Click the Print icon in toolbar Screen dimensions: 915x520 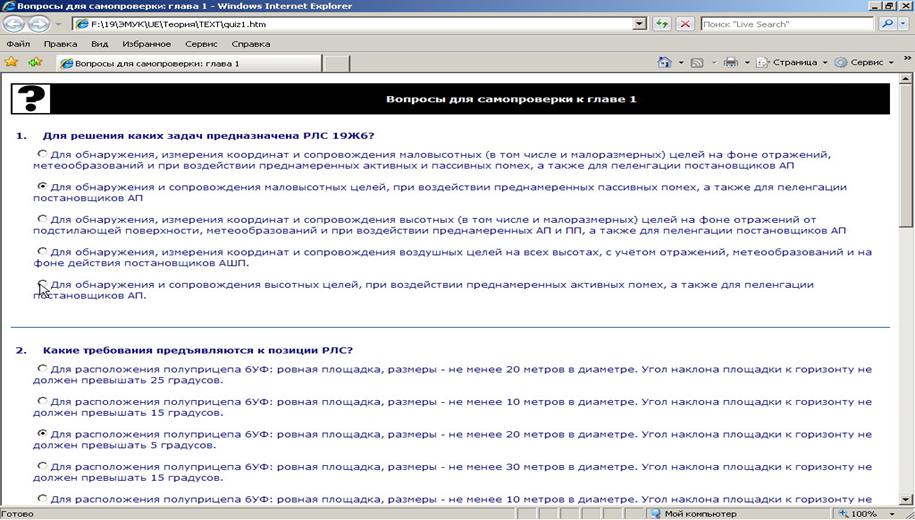tap(731, 63)
